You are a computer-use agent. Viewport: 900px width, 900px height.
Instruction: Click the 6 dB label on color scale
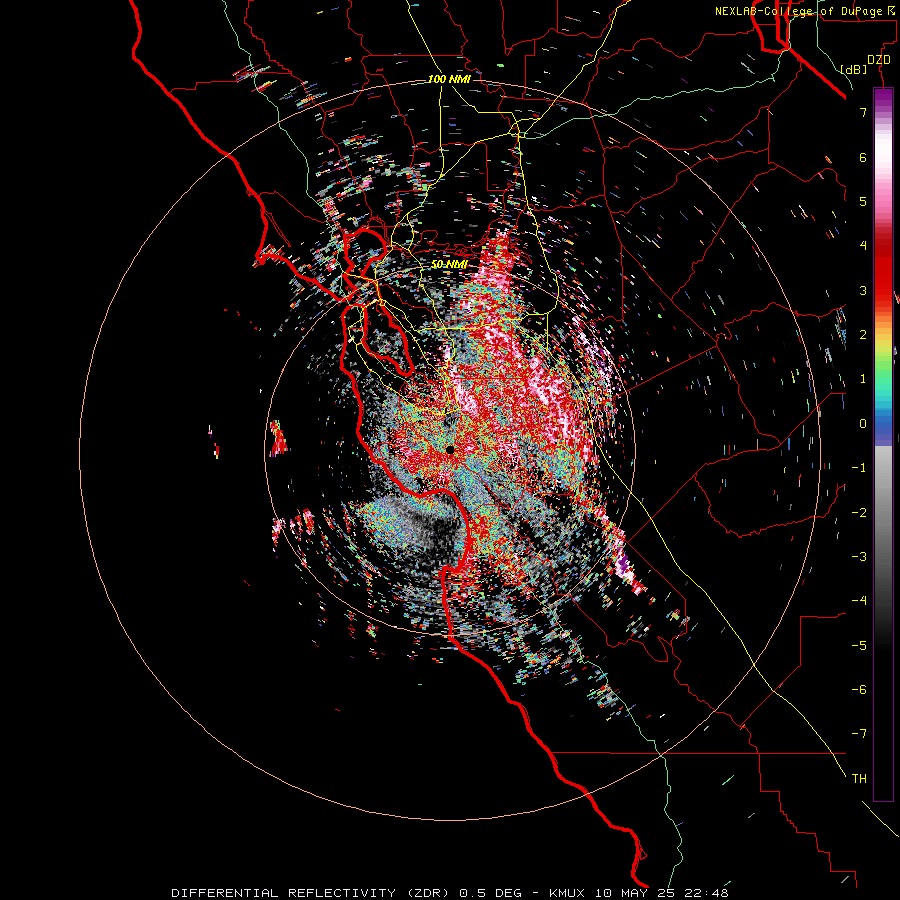pyautogui.click(x=863, y=157)
